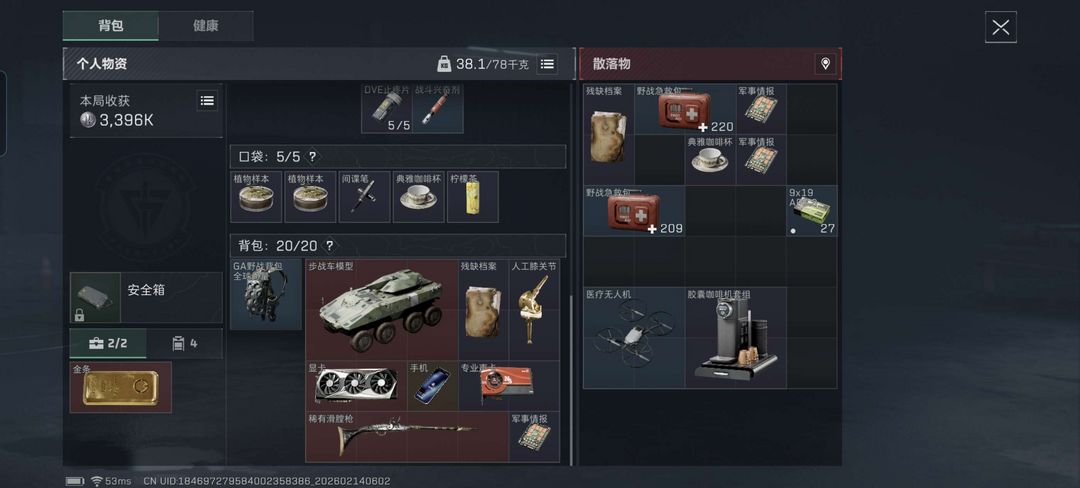Select the 步战车模型 armored vehicle item
Viewport: 1080px width, 488px height.
[382, 310]
